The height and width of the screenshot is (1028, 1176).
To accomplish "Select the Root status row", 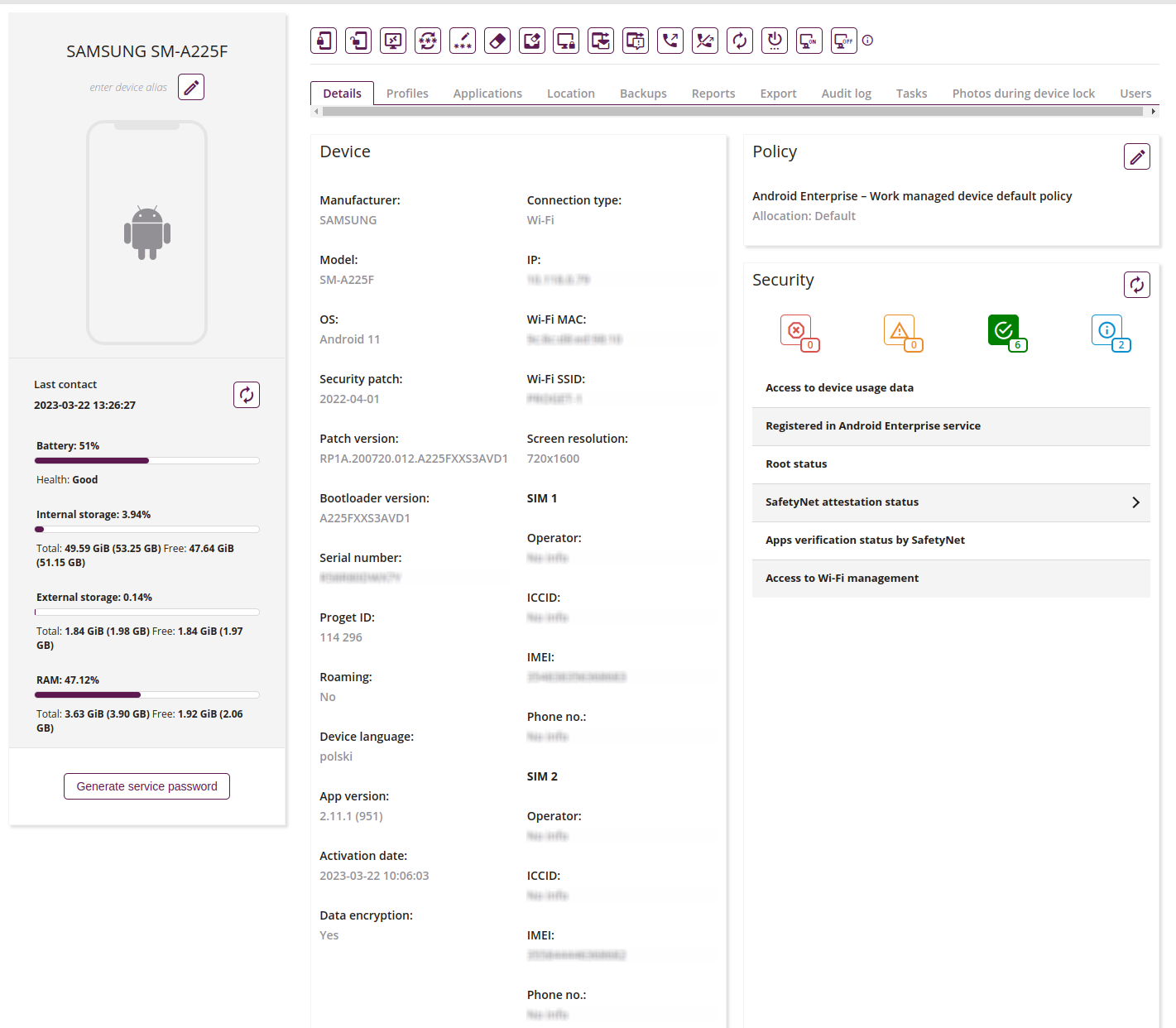I will [951, 464].
